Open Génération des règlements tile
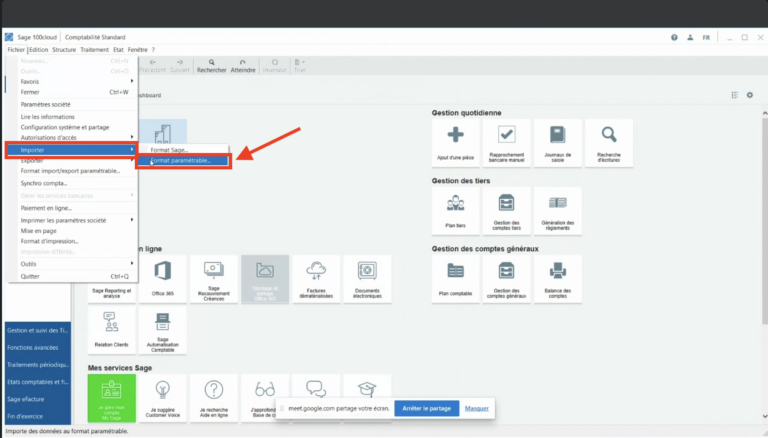768x438 pixels. [557, 211]
